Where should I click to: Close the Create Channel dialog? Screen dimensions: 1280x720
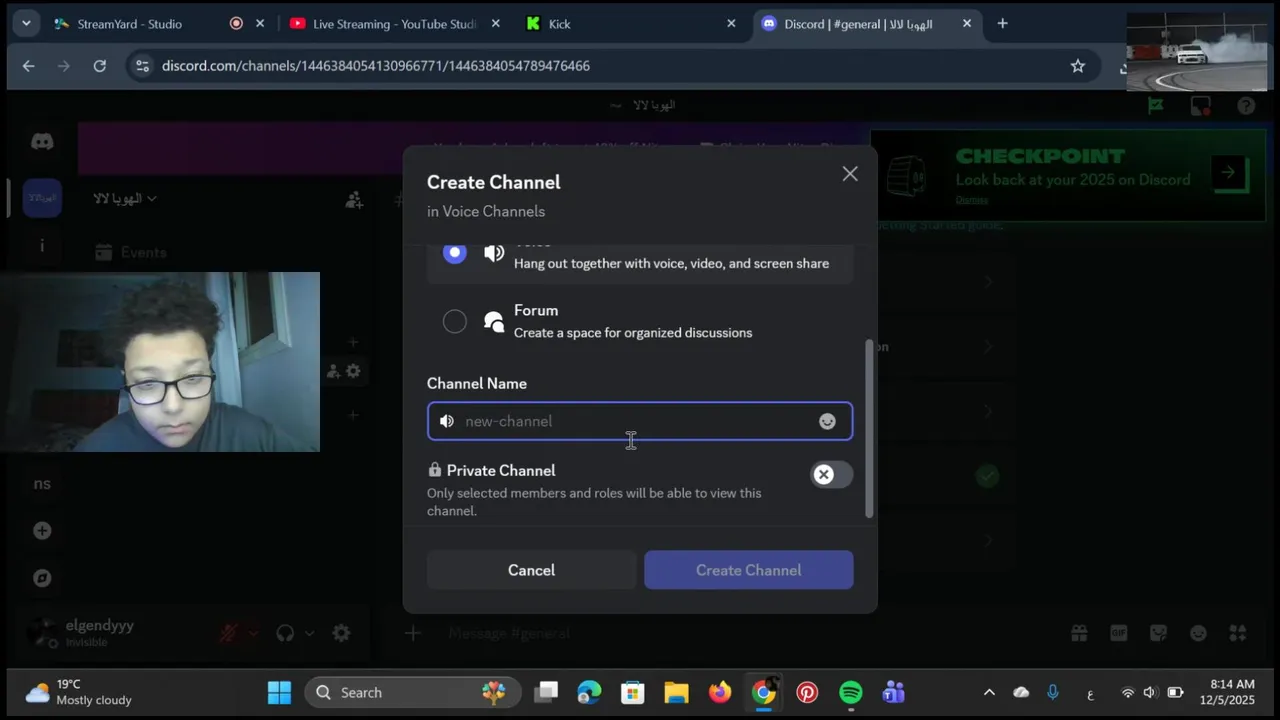click(850, 174)
